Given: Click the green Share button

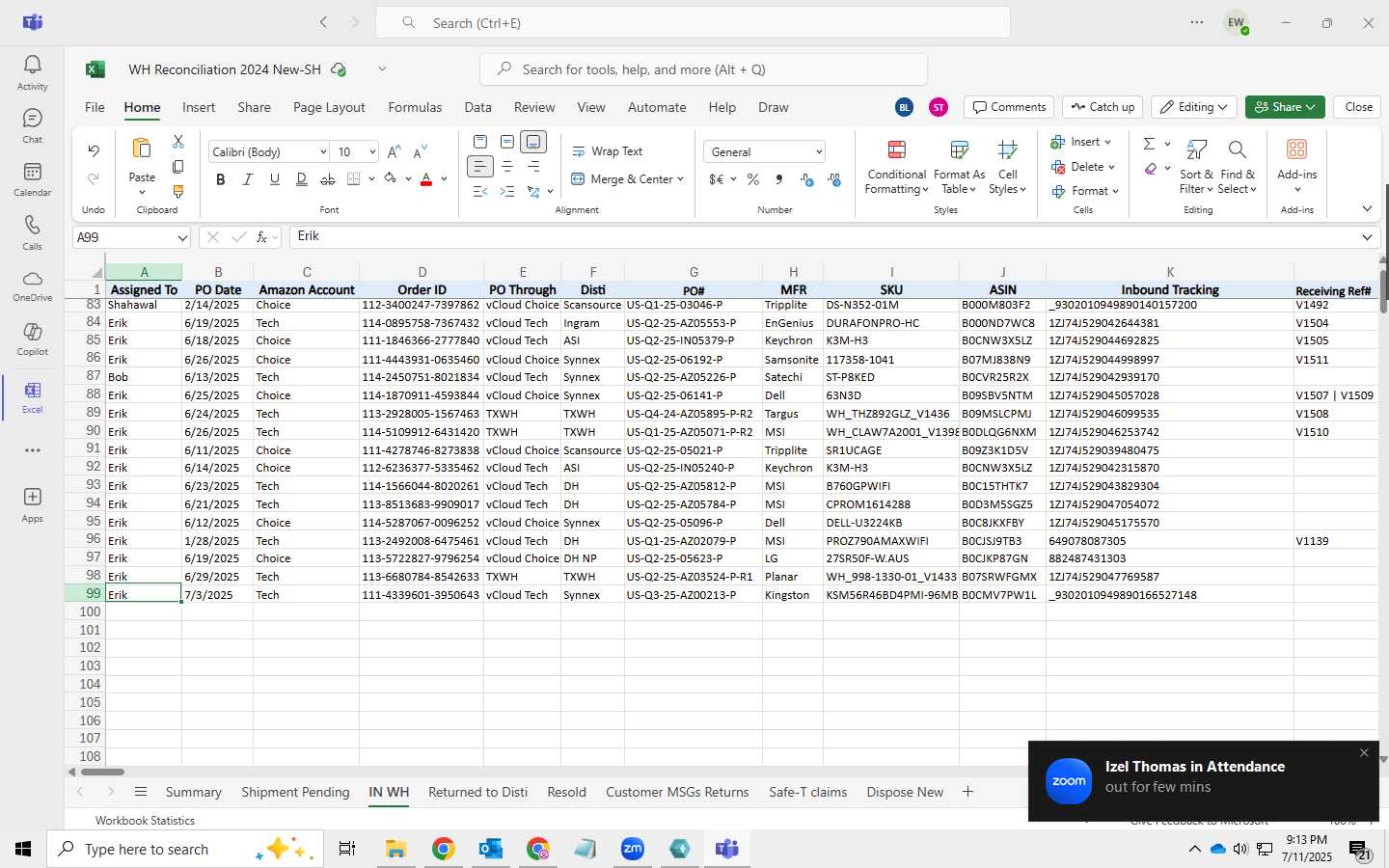Looking at the screenshot, I should coord(1285,107).
